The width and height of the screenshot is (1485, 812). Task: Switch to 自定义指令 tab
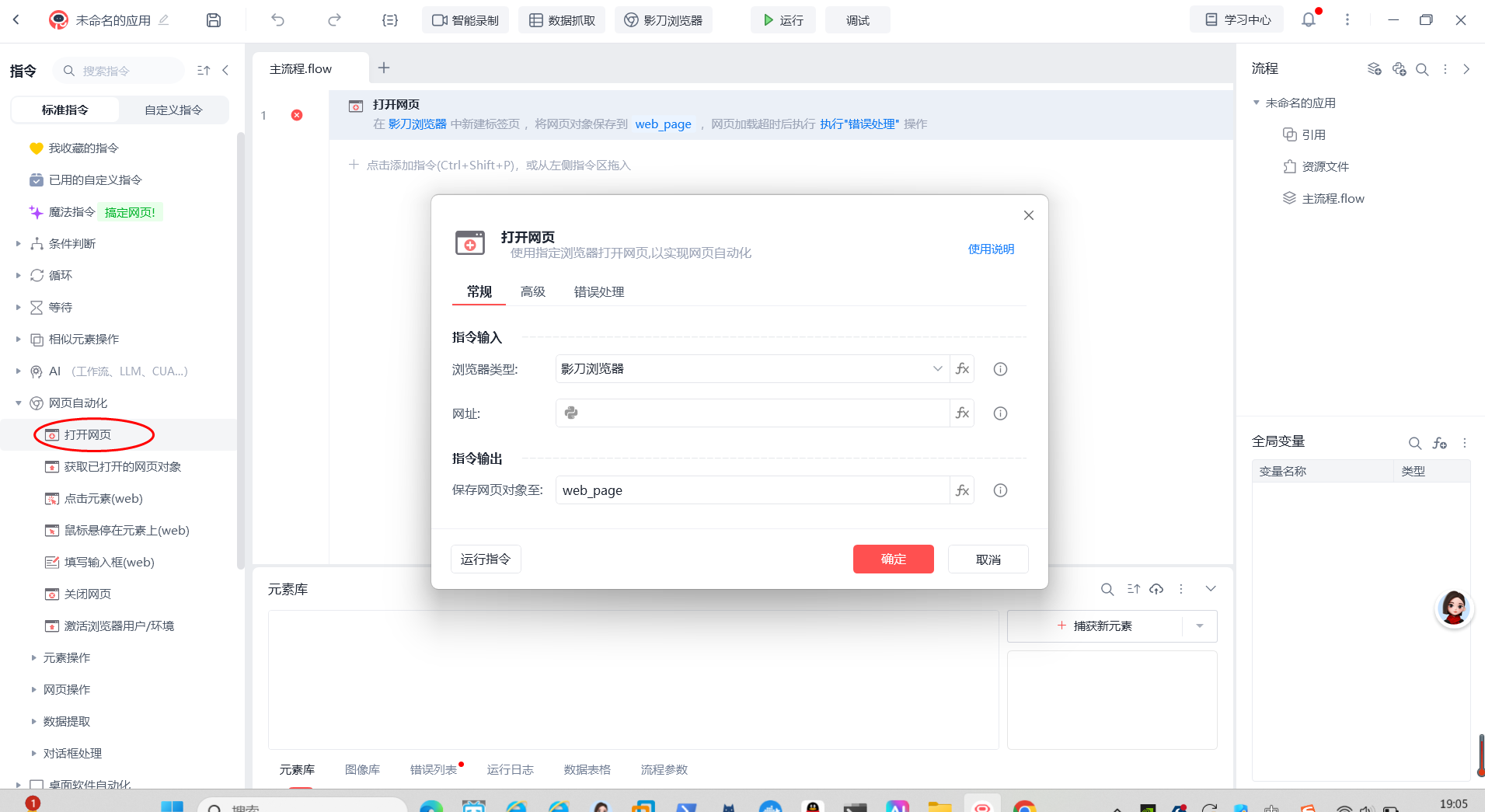click(174, 110)
